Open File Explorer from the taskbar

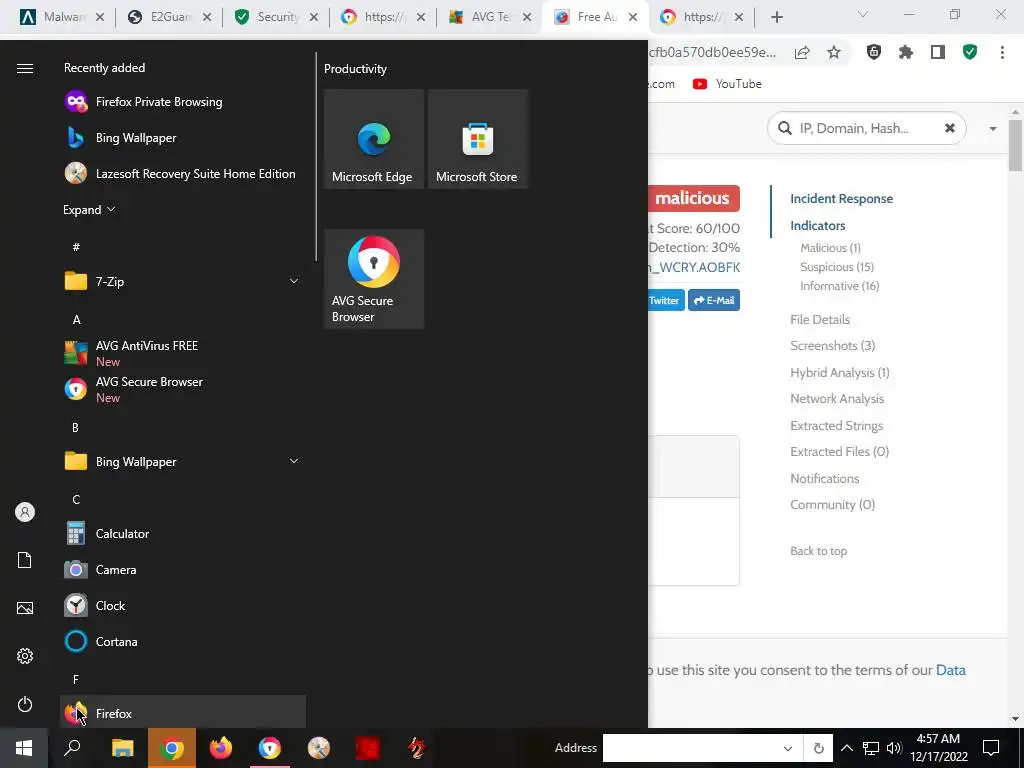(x=122, y=748)
